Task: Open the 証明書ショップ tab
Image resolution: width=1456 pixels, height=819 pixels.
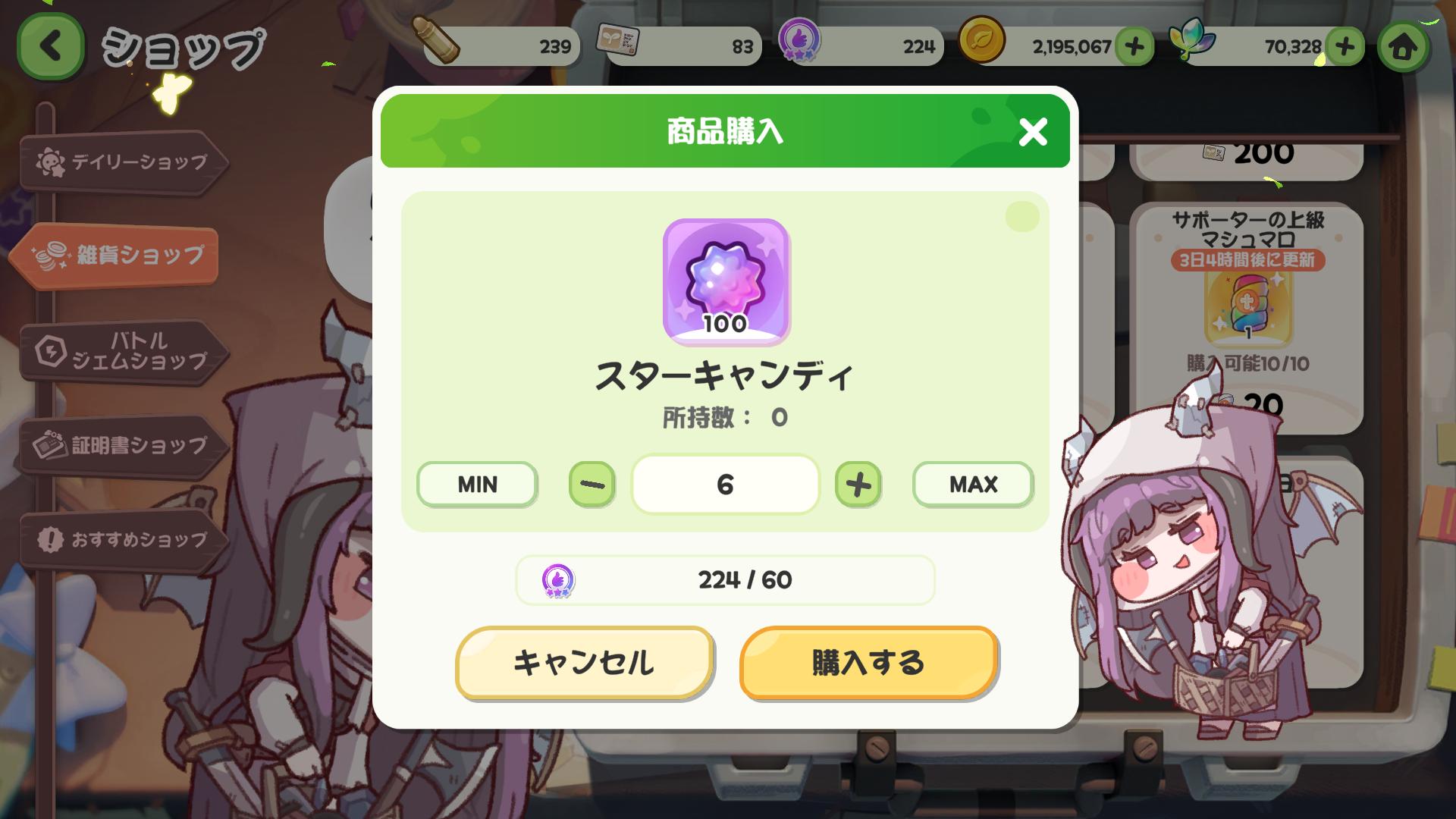Action: pos(123,446)
